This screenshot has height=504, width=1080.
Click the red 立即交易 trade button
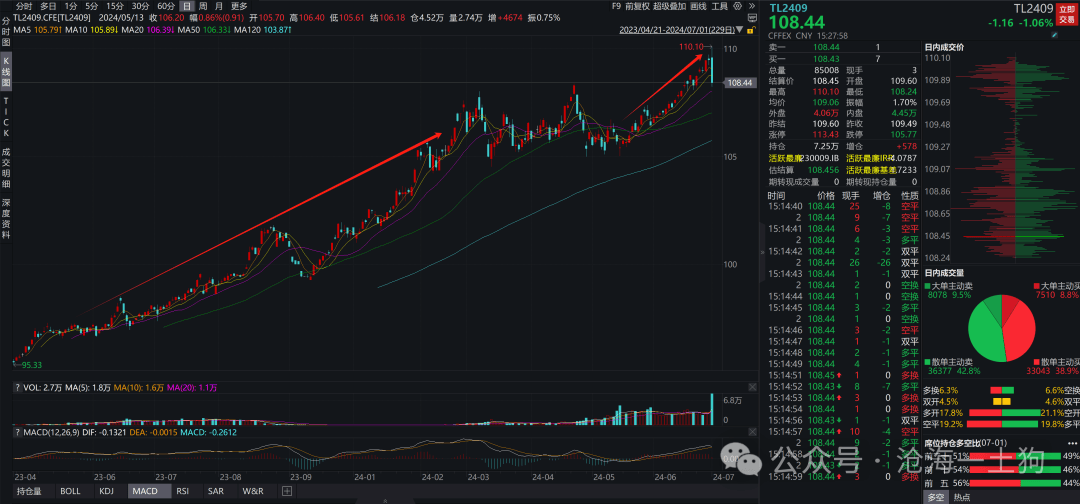coord(1068,14)
